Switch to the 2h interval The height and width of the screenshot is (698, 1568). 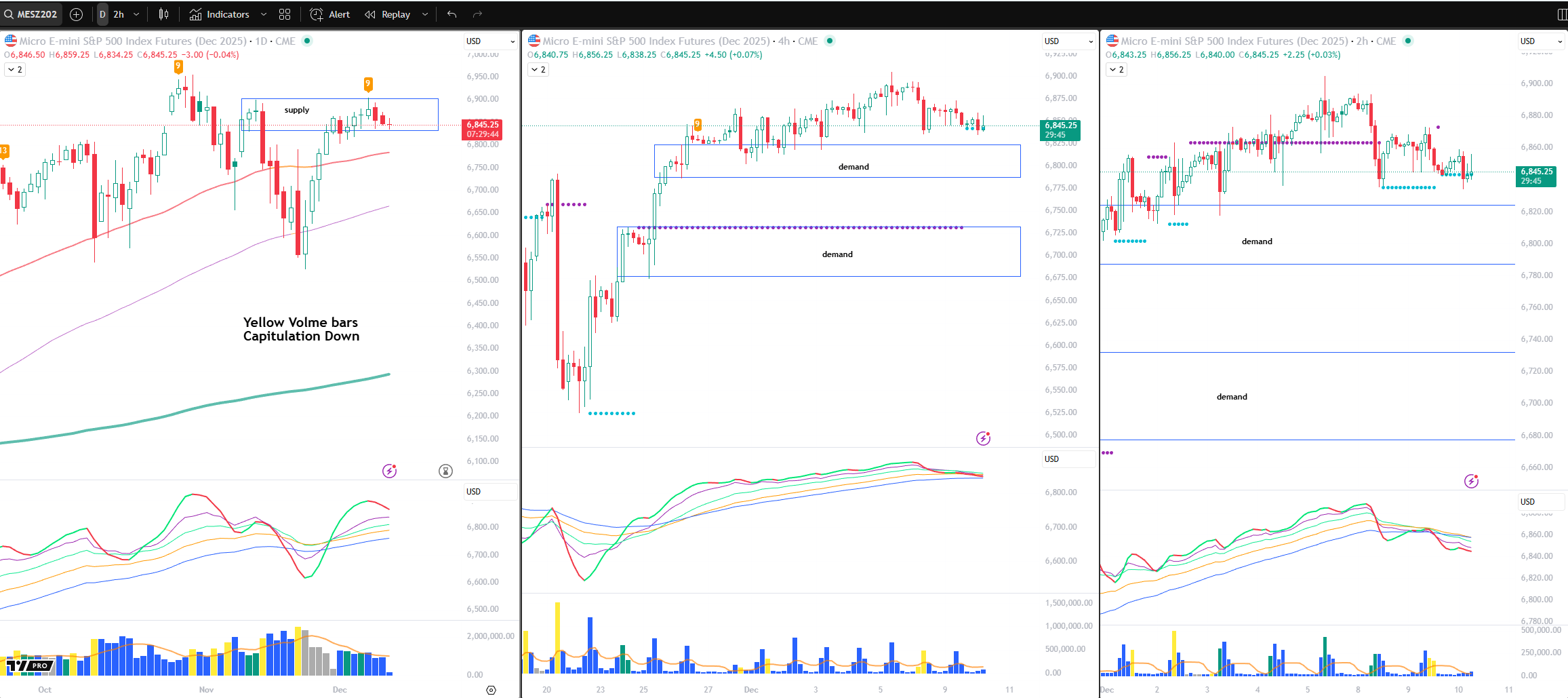[119, 14]
